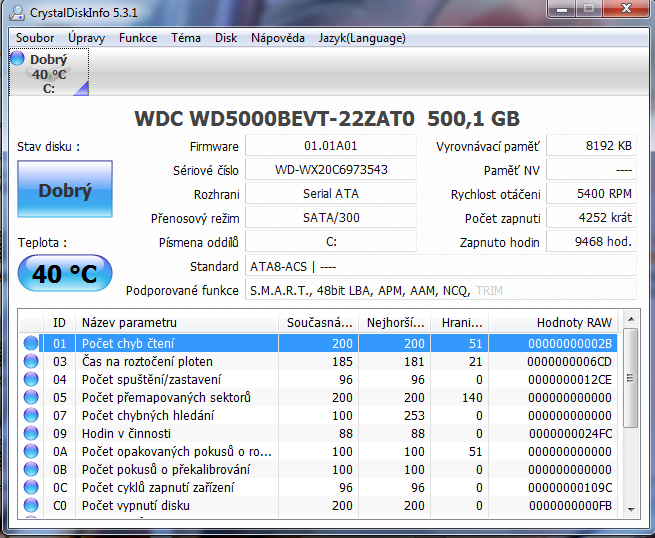Image resolution: width=655 pixels, height=538 pixels.
Task: Click the power-on count field 4252 krát
Action: (591, 218)
